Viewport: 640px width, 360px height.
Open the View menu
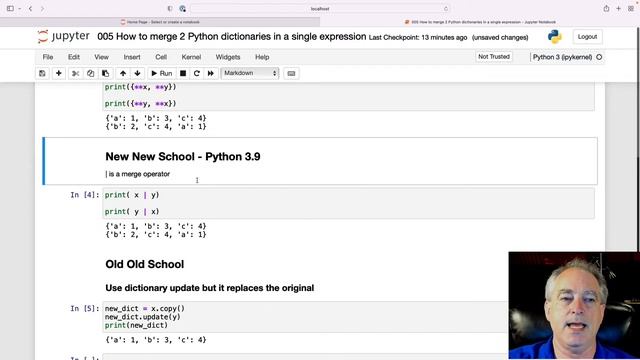click(101, 57)
